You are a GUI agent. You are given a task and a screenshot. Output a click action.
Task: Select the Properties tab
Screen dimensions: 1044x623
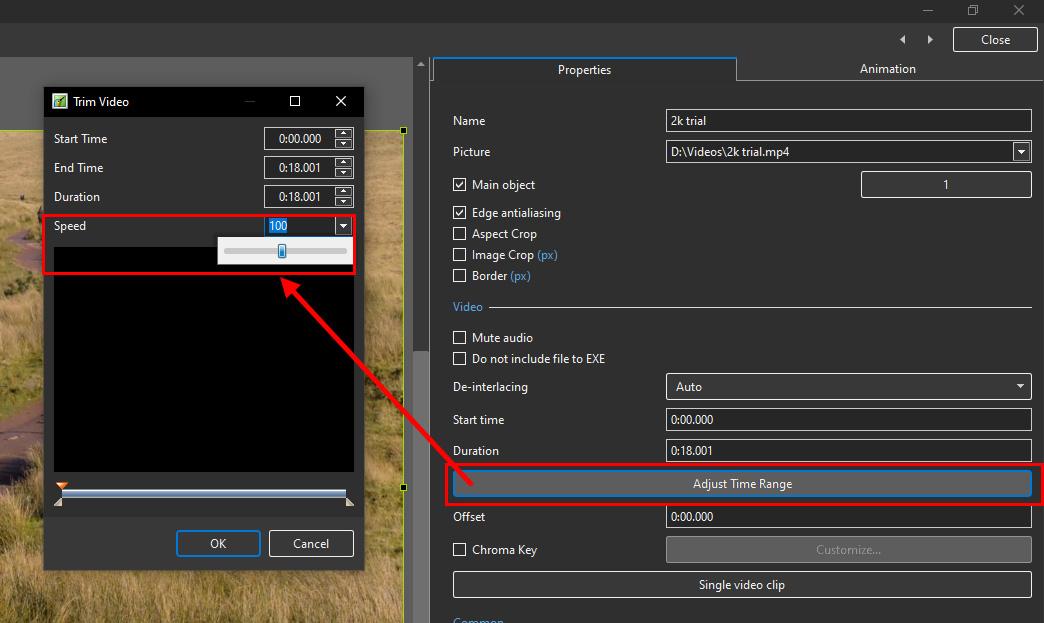tap(584, 70)
